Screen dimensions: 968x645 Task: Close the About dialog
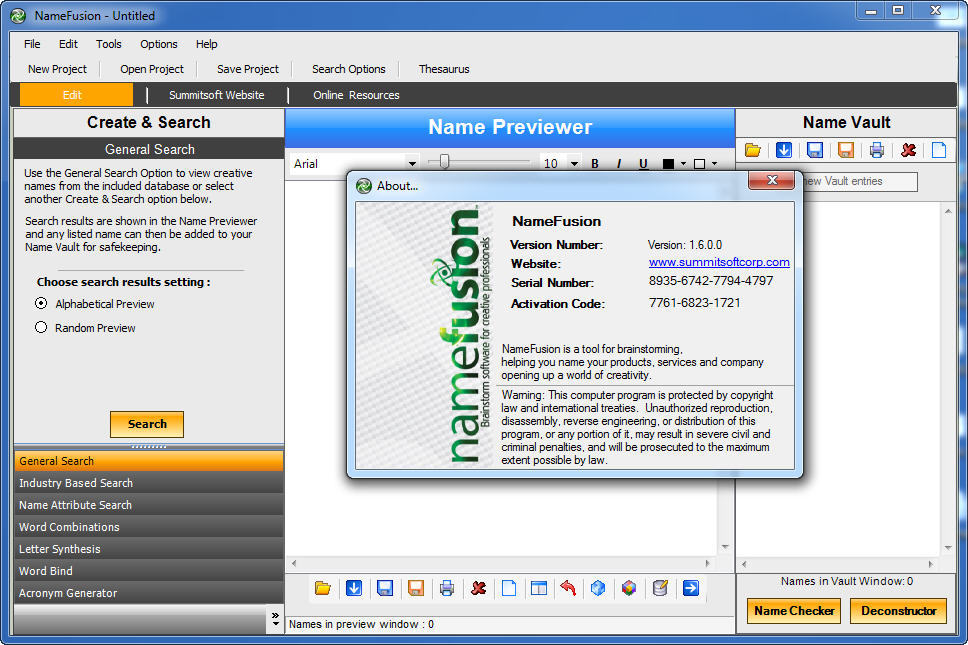[x=772, y=180]
